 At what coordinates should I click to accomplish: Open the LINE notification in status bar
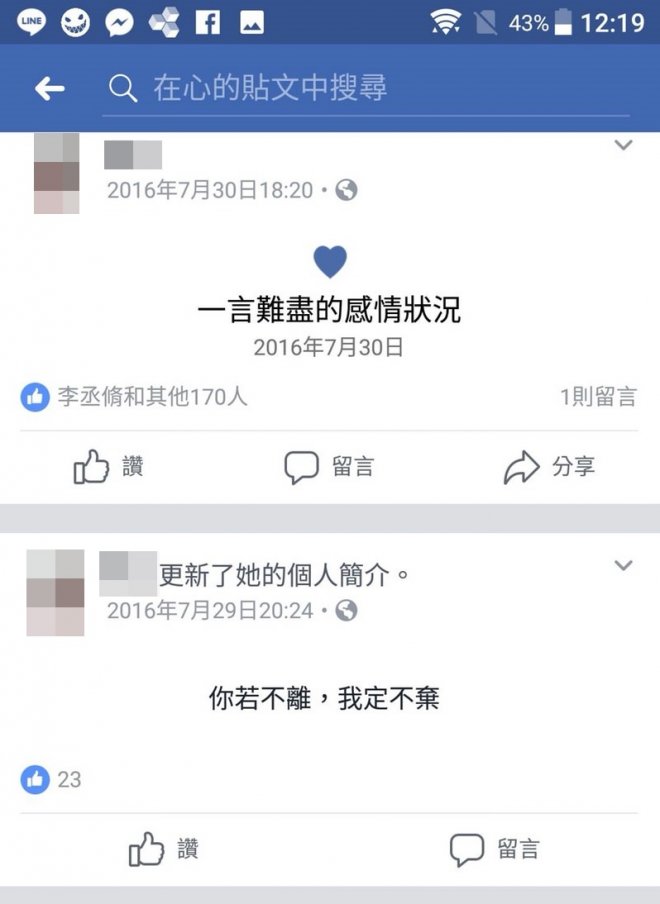pyautogui.click(x=31, y=23)
